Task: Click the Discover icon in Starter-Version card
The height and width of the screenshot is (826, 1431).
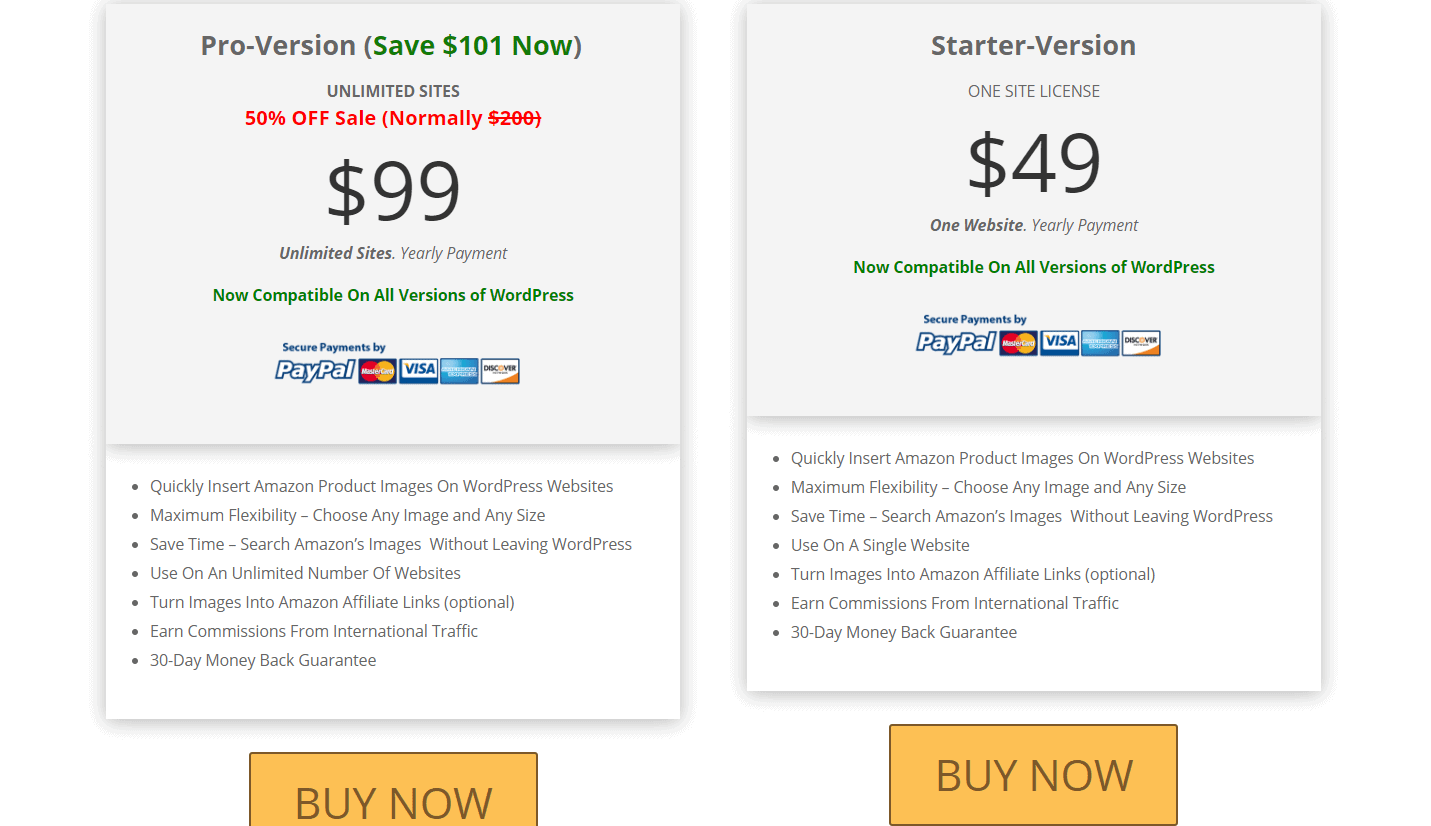Action: 1141,343
